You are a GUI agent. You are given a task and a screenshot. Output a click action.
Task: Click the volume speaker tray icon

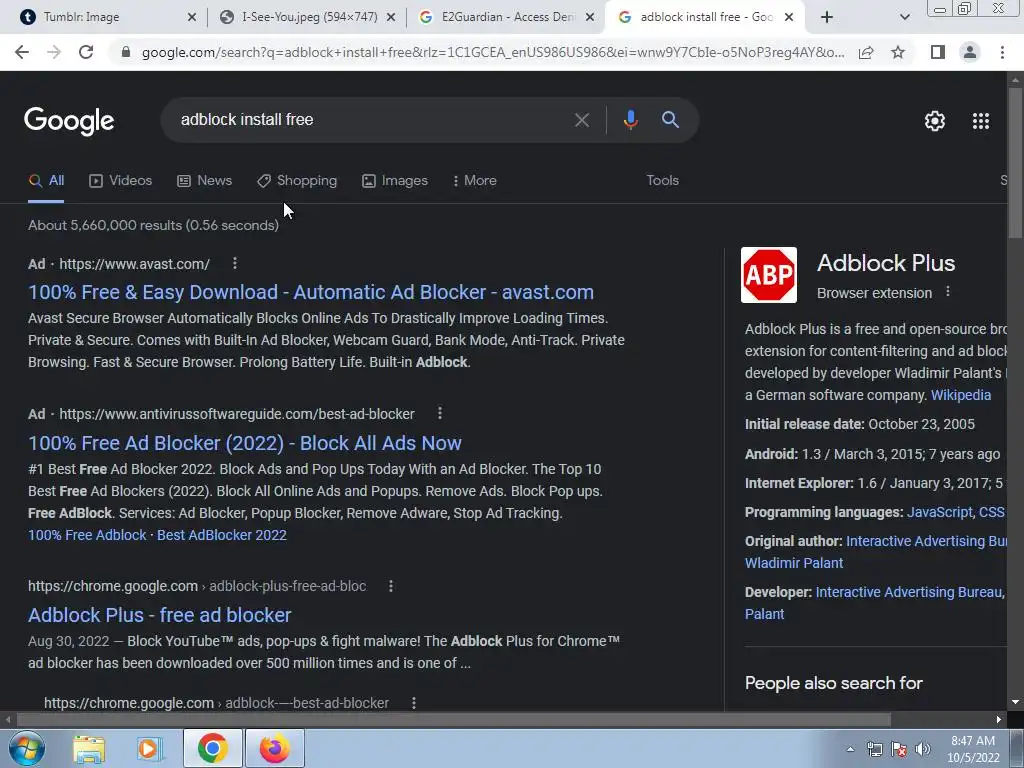click(x=923, y=749)
